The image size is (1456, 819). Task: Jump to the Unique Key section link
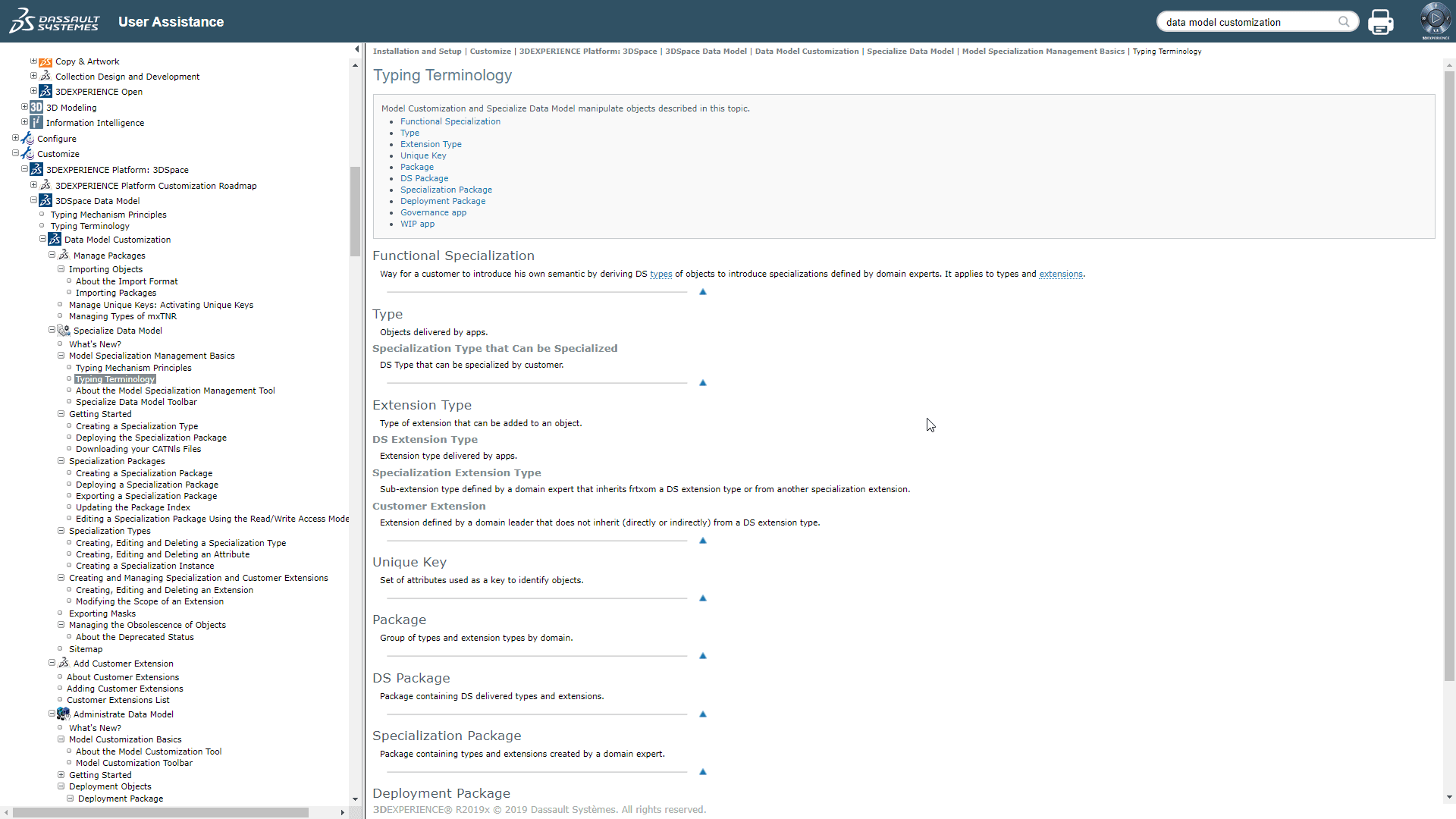[x=422, y=155]
